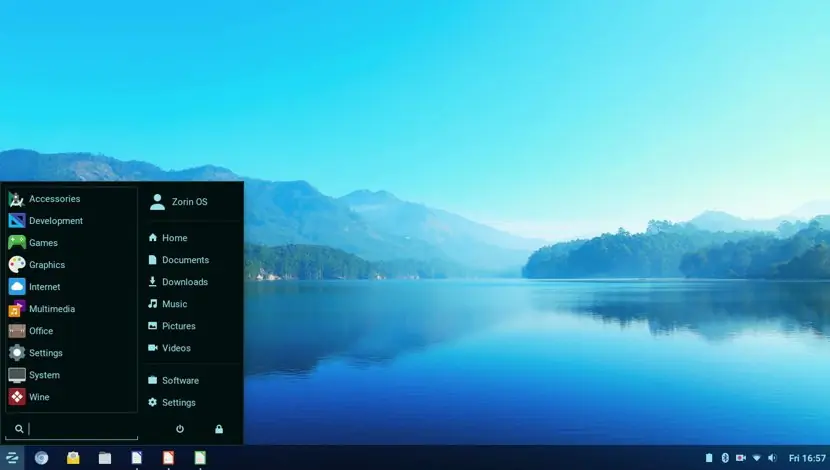Open Bluetooth tray icon
Image resolution: width=830 pixels, height=470 pixels.
[725, 458]
